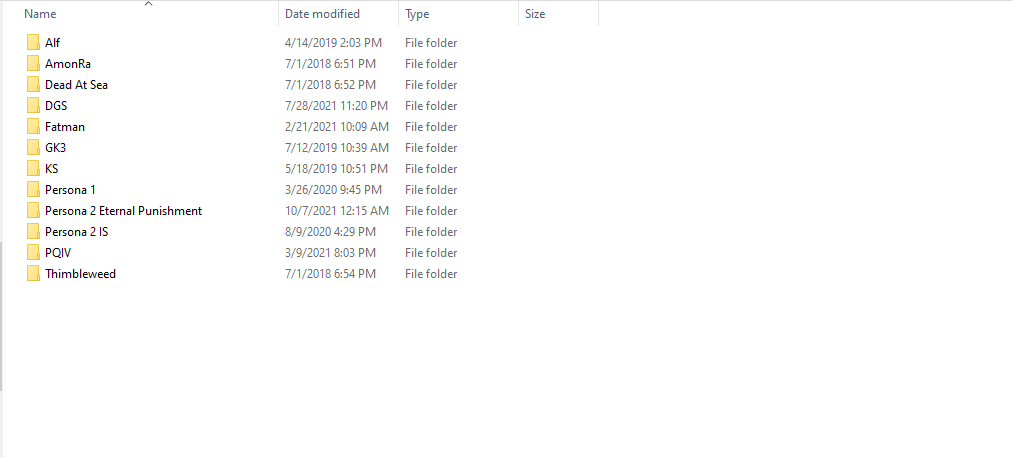Click the sort arrow above Name
The height and width of the screenshot is (458, 1013).
pyautogui.click(x=148, y=4)
